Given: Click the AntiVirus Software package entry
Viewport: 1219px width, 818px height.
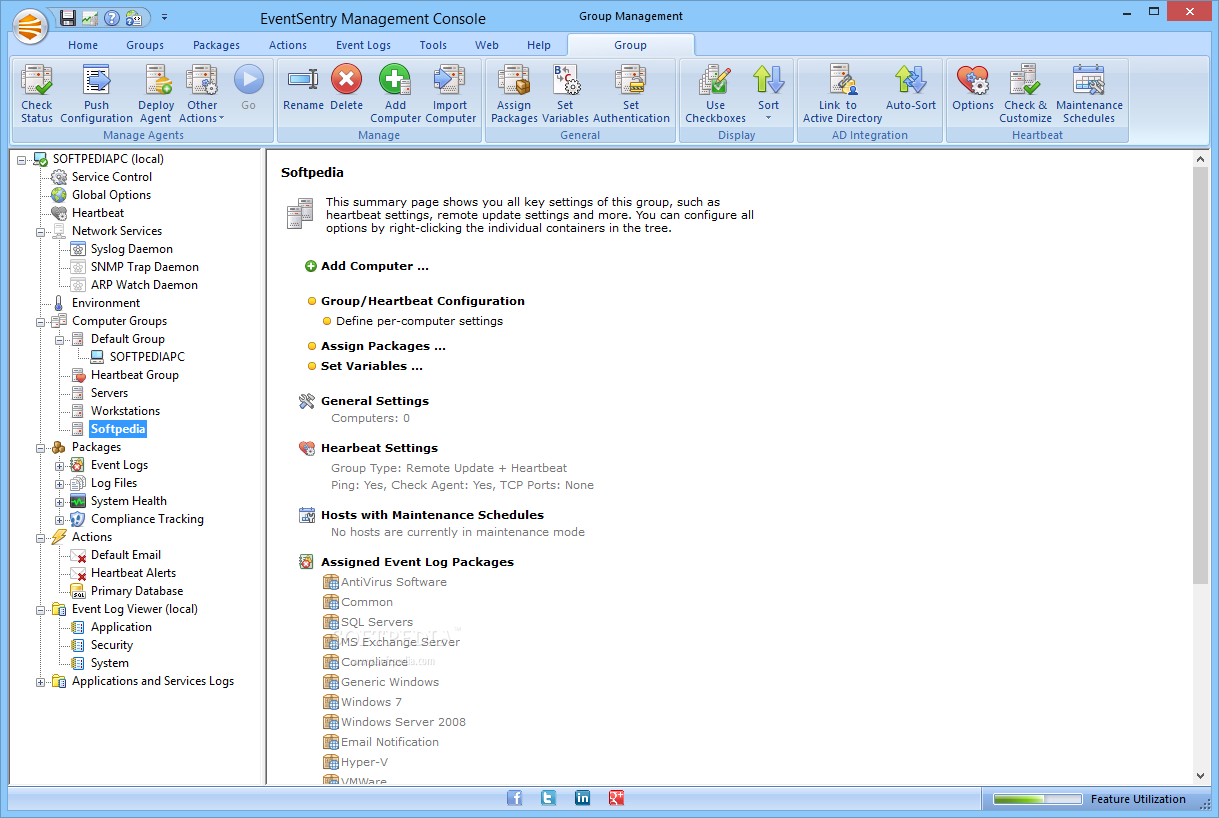Looking at the screenshot, I should tap(394, 582).
